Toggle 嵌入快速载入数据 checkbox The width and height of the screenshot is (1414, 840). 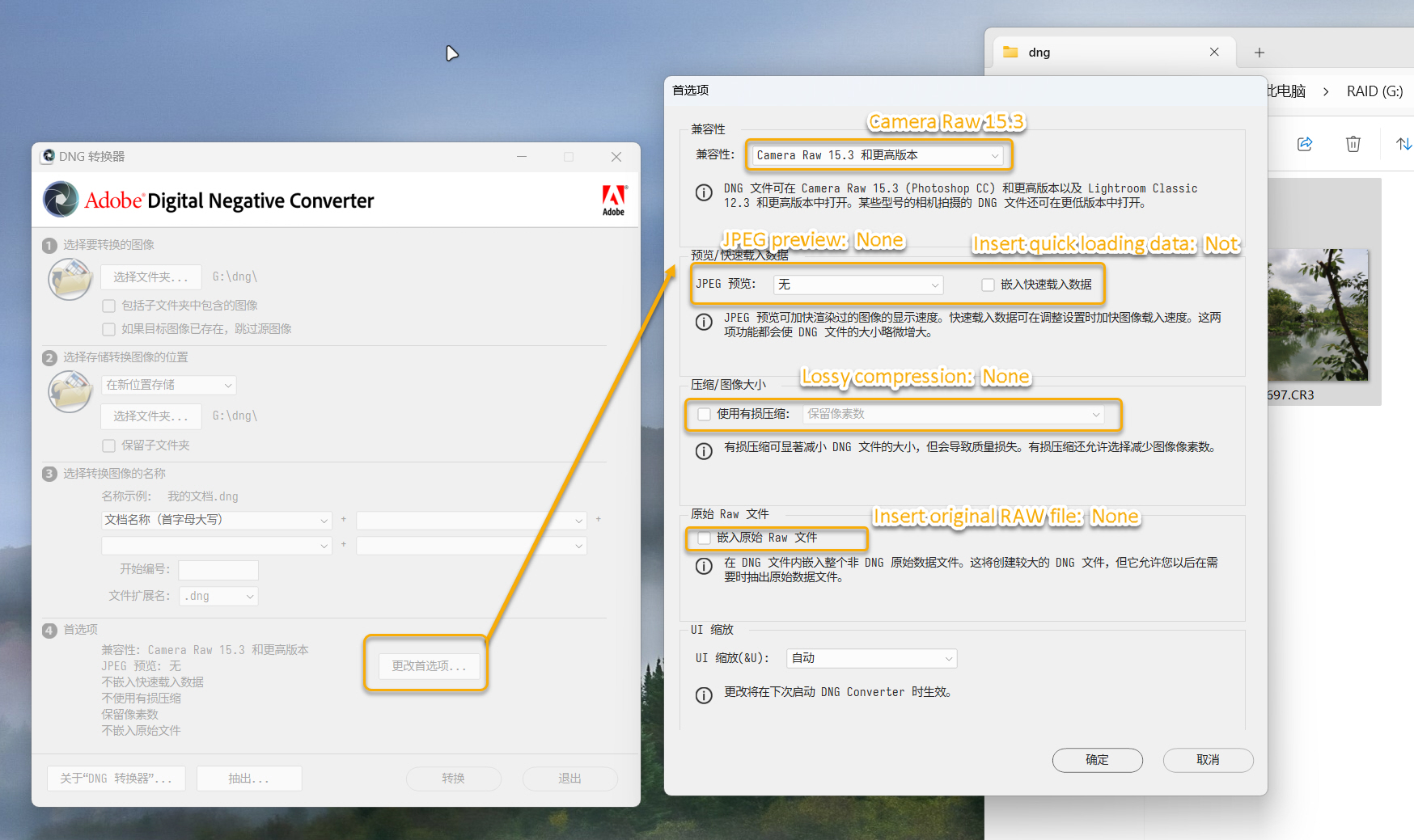coord(988,285)
